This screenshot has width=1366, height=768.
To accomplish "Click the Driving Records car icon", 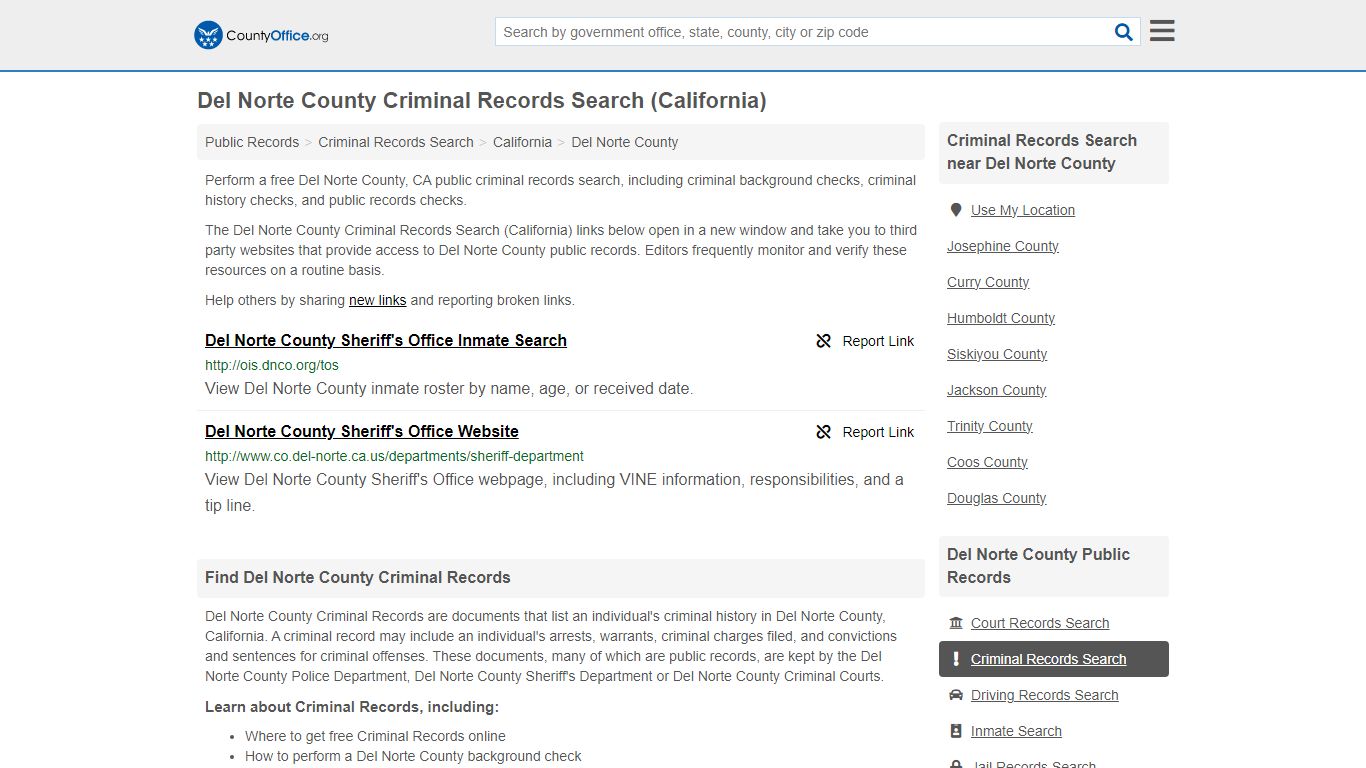I will [x=956, y=695].
